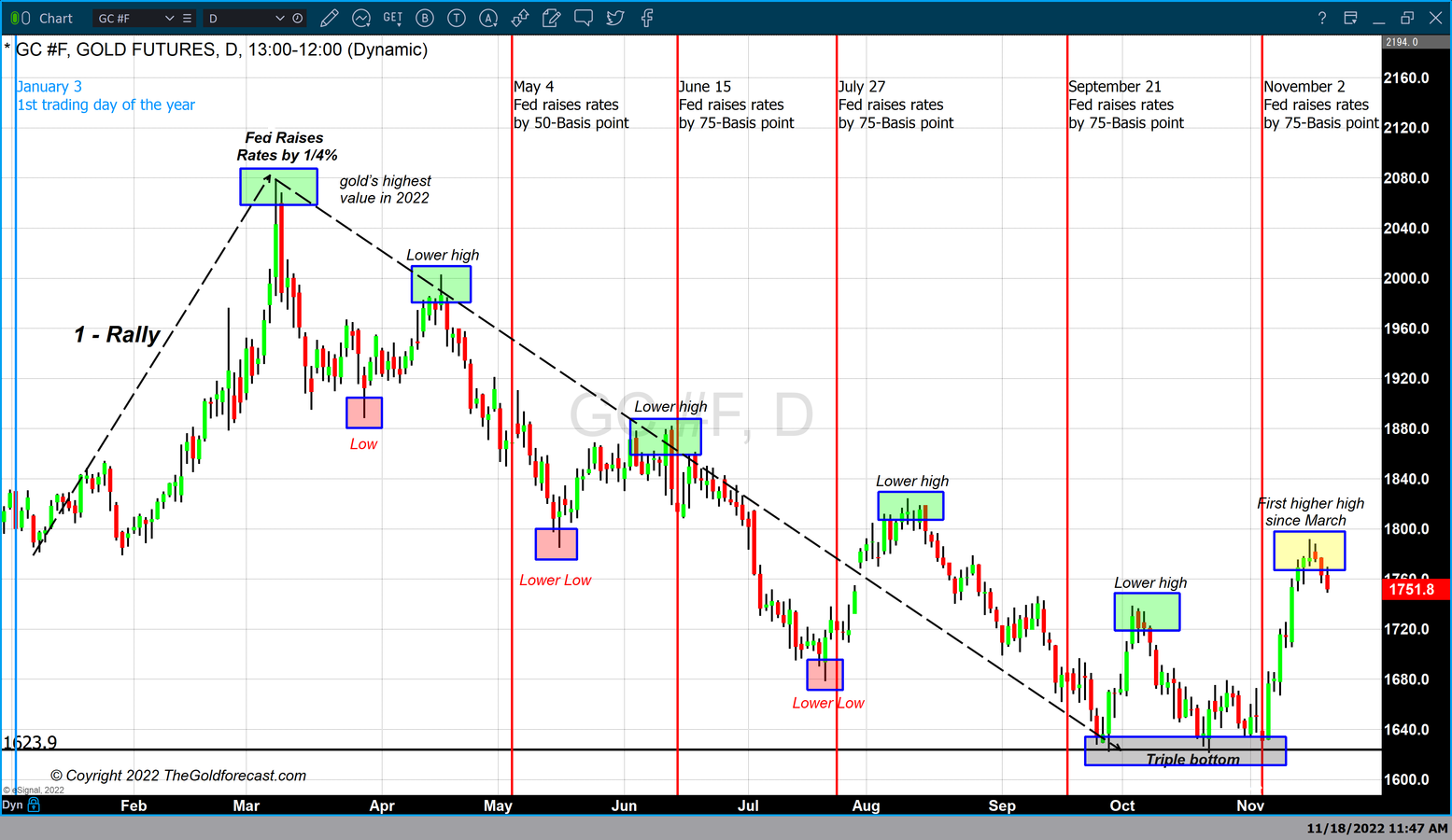Open the studies chart icon menu
The width and height of the screenshot is (1452, 840).
coord(361,18)
